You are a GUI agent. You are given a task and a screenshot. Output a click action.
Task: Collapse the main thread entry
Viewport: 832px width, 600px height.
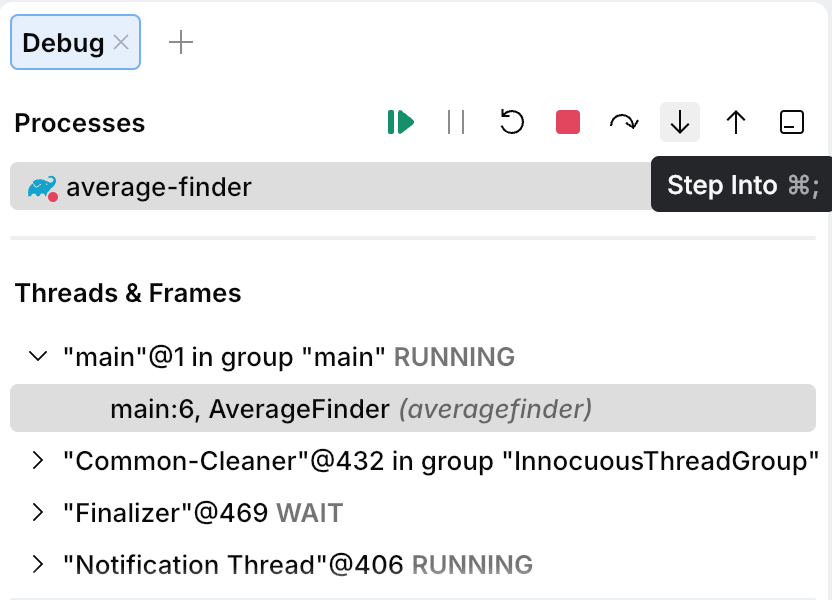[38, 355]
